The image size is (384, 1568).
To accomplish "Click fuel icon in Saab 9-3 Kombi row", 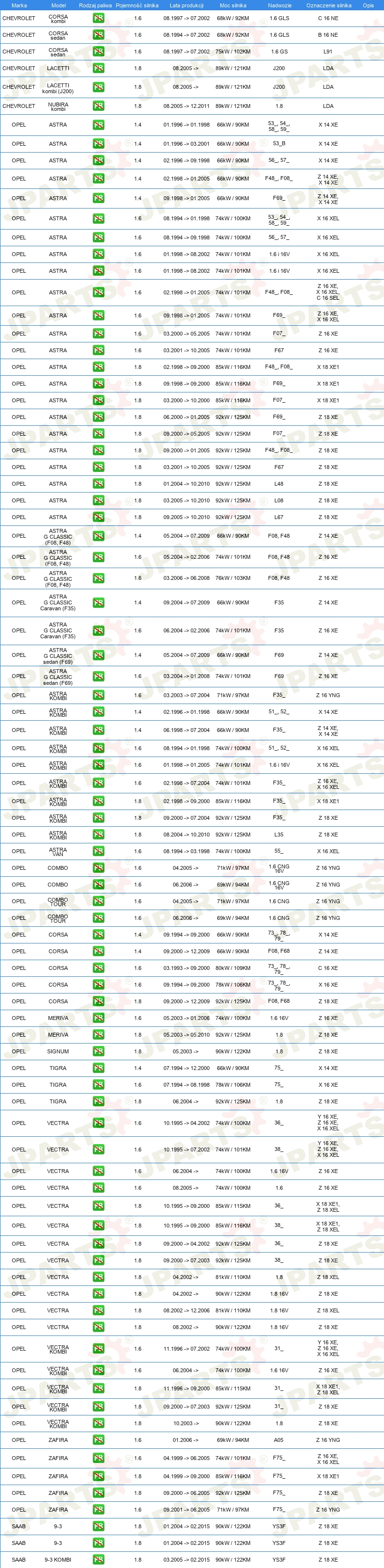I will pos(98,1560).
